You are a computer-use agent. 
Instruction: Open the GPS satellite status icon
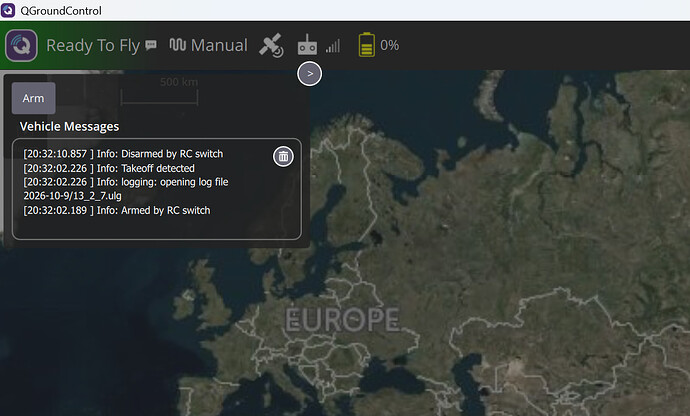click(x=272, y=45)
